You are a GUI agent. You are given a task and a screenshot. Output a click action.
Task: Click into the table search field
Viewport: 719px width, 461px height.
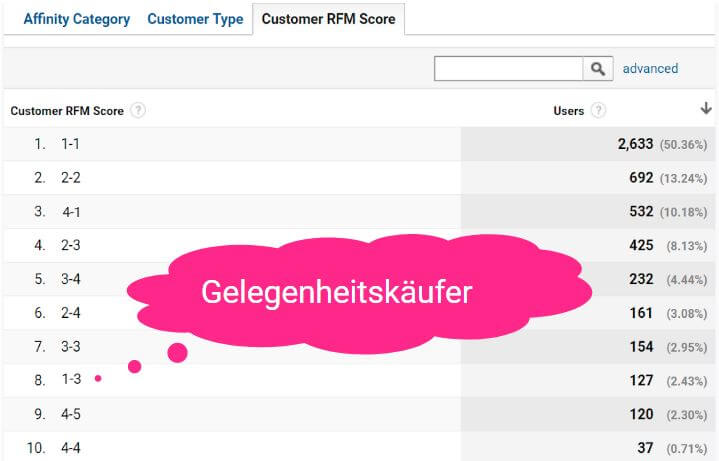[x=508, y=69]
